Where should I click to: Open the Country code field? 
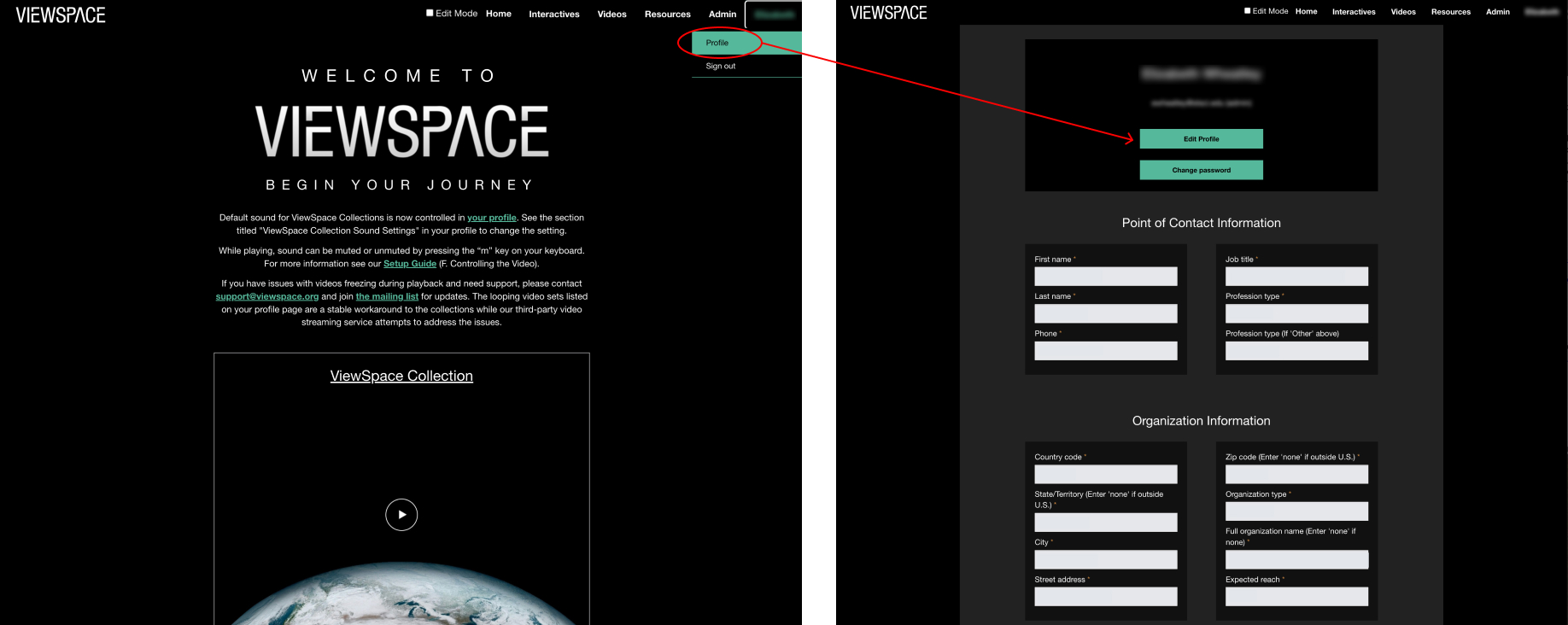pyautogui.click(x=1106, y=474)
